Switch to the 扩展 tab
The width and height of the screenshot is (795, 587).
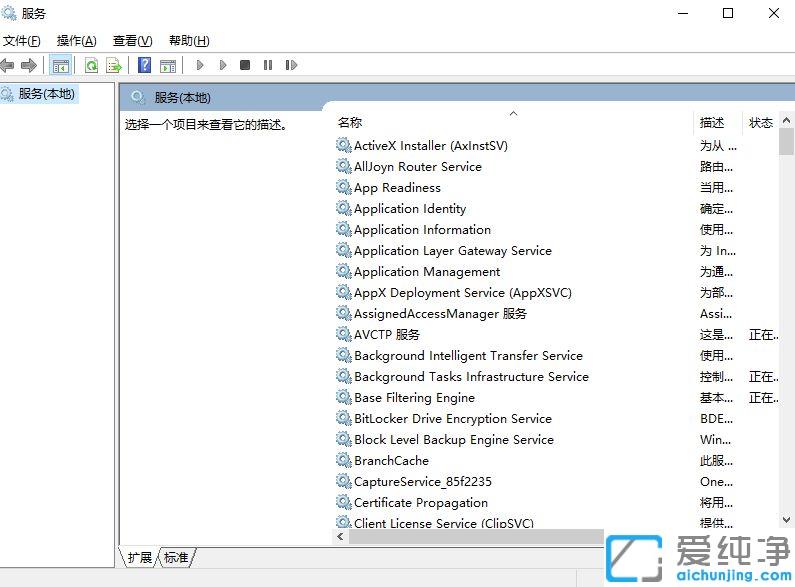click(x=140, y=557)
